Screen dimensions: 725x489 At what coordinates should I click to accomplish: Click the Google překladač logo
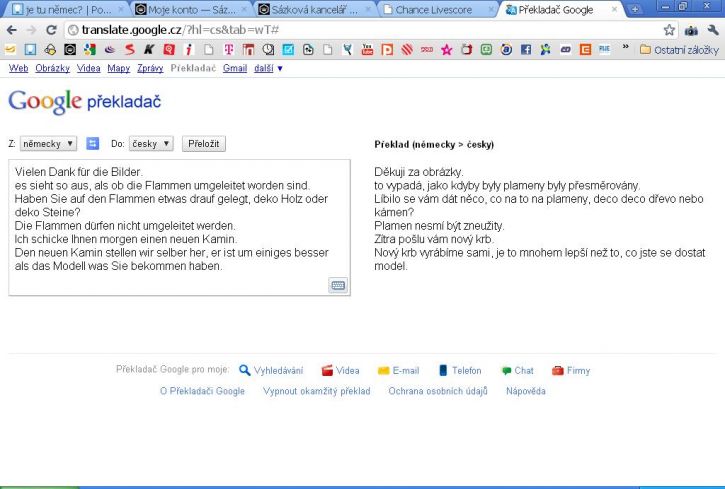pyautogui.click(x=85, y=101)
